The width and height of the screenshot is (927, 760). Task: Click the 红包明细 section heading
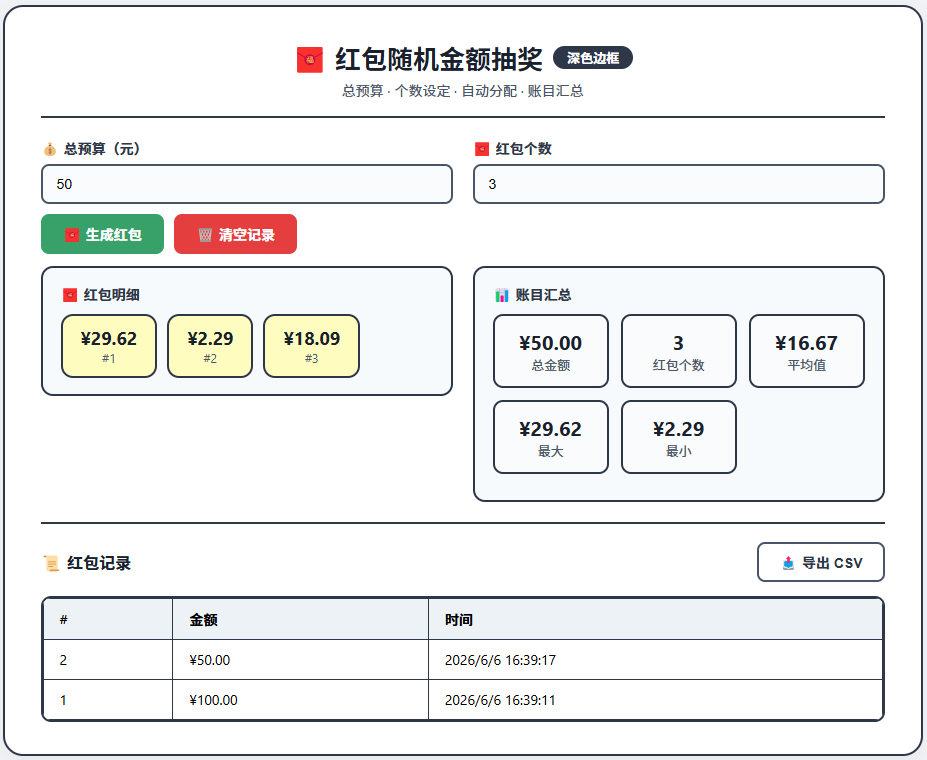112,294
